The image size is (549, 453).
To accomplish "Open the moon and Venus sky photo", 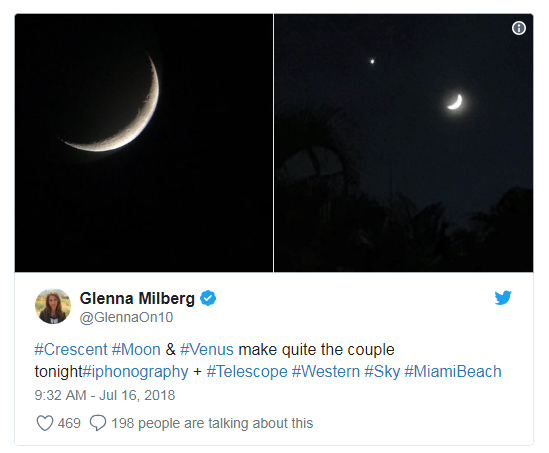I will 404,143.
